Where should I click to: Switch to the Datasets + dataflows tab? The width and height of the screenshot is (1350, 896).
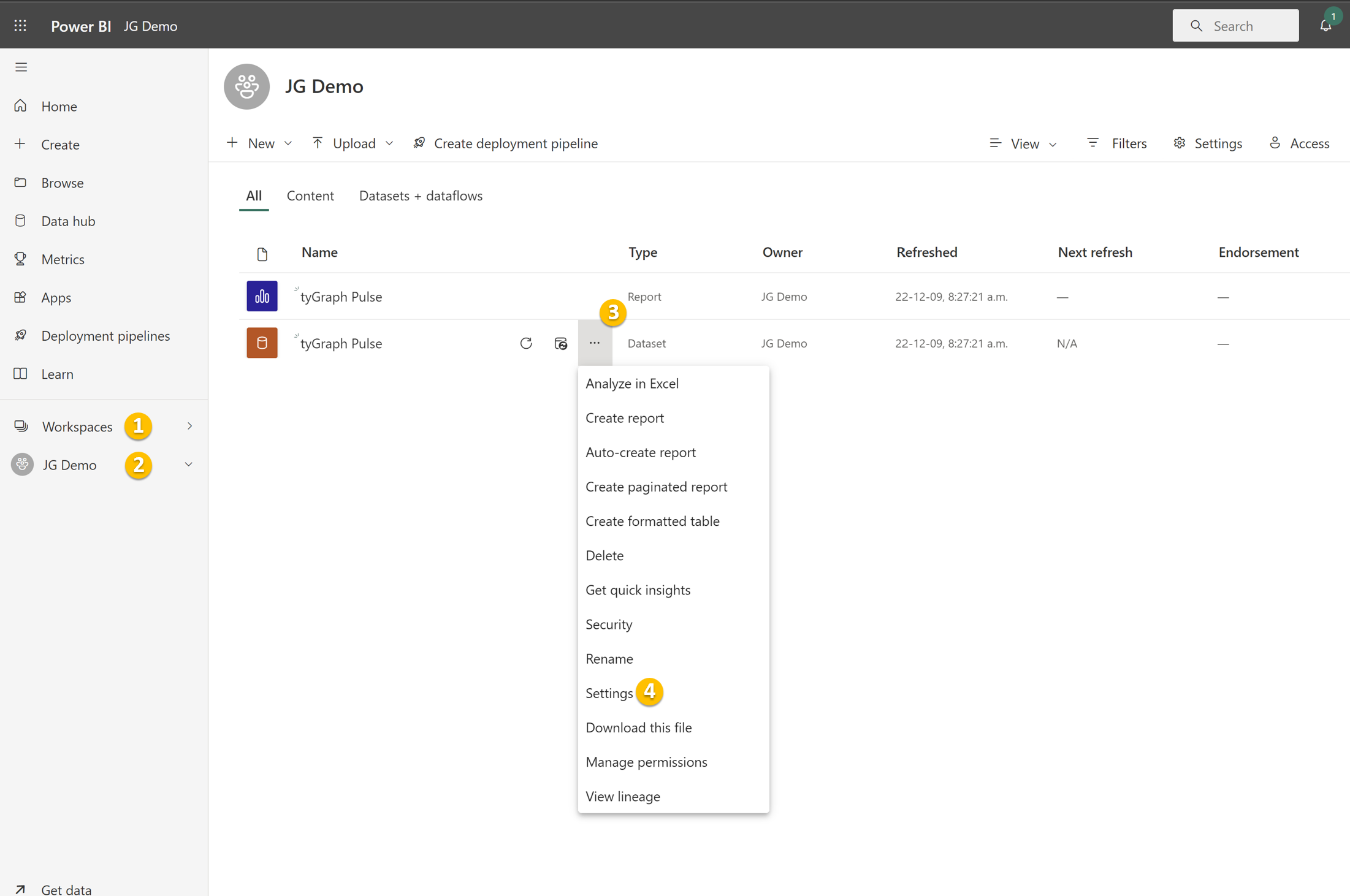click(421, 196)
